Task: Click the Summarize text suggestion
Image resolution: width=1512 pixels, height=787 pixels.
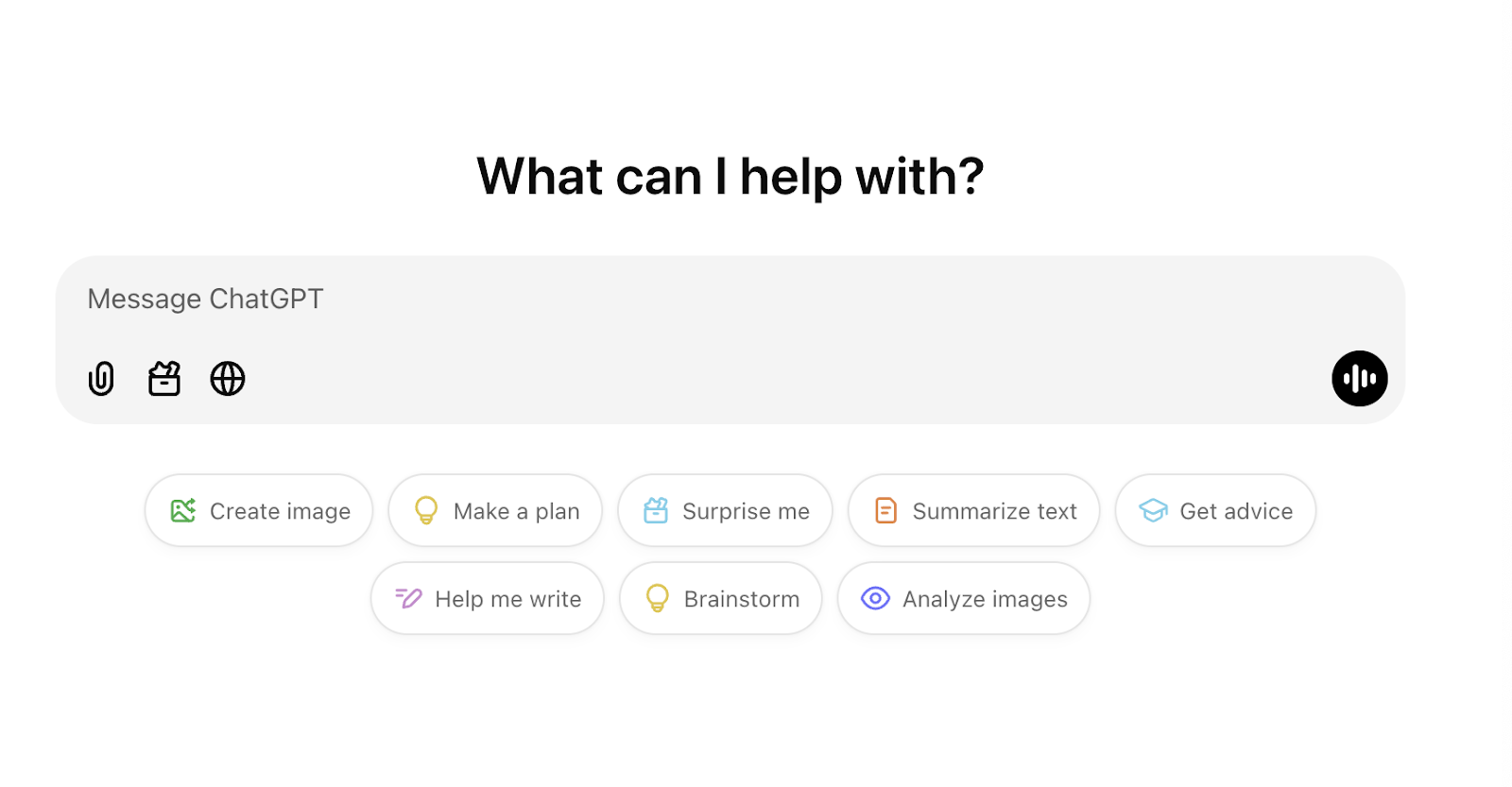Action: coord(973,511)
